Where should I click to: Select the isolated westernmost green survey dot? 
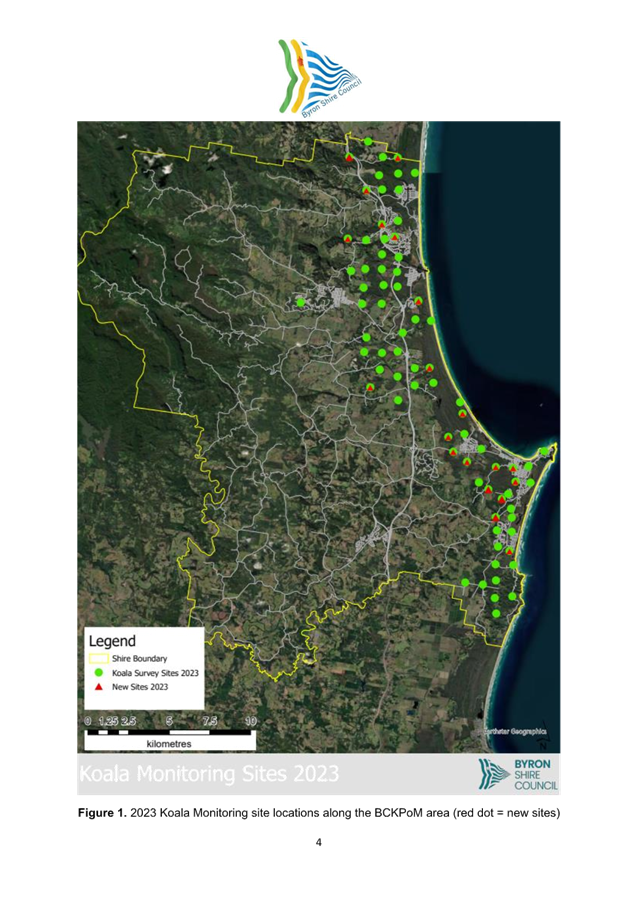300,301
